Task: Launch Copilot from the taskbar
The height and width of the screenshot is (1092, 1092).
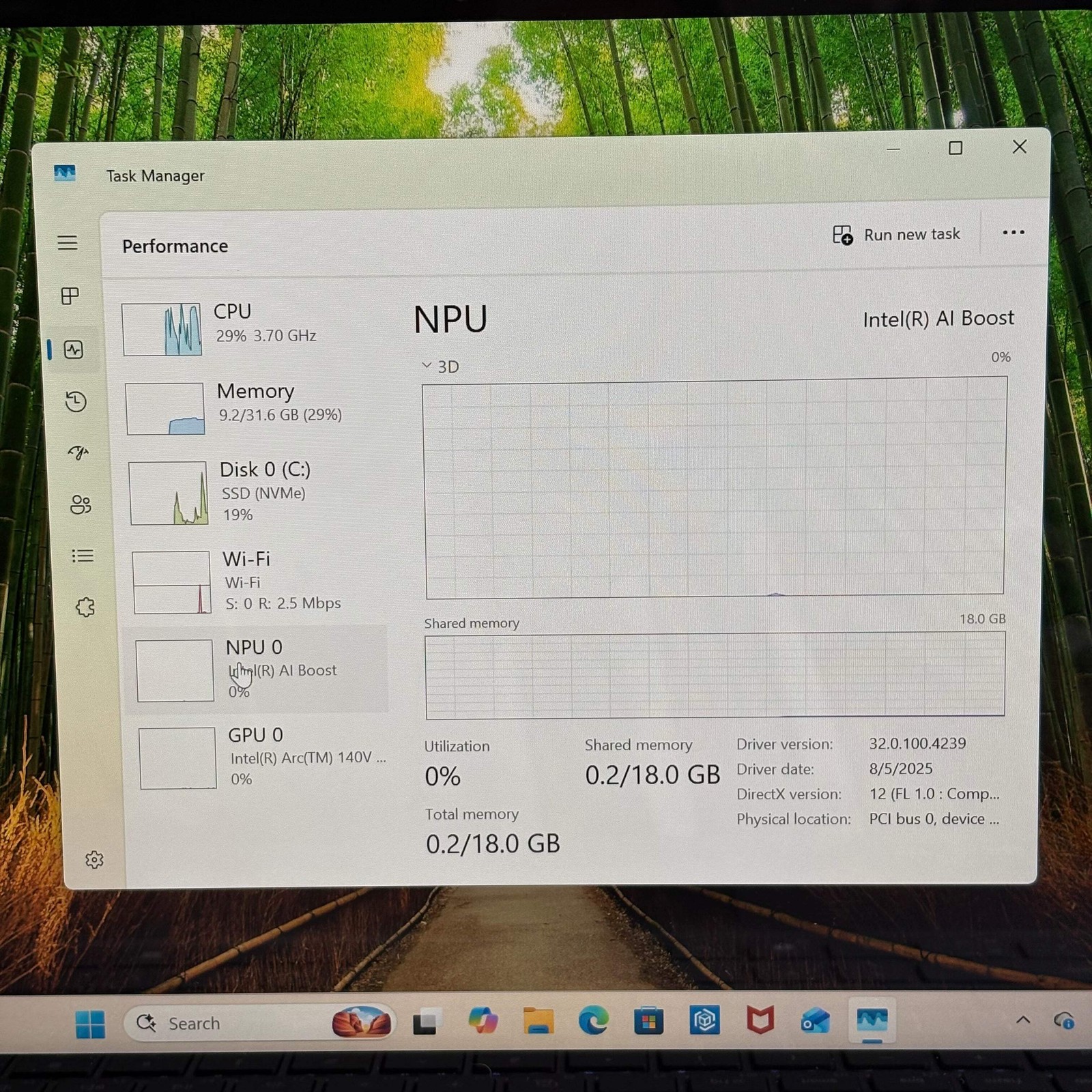Action: pos(483,1021)
